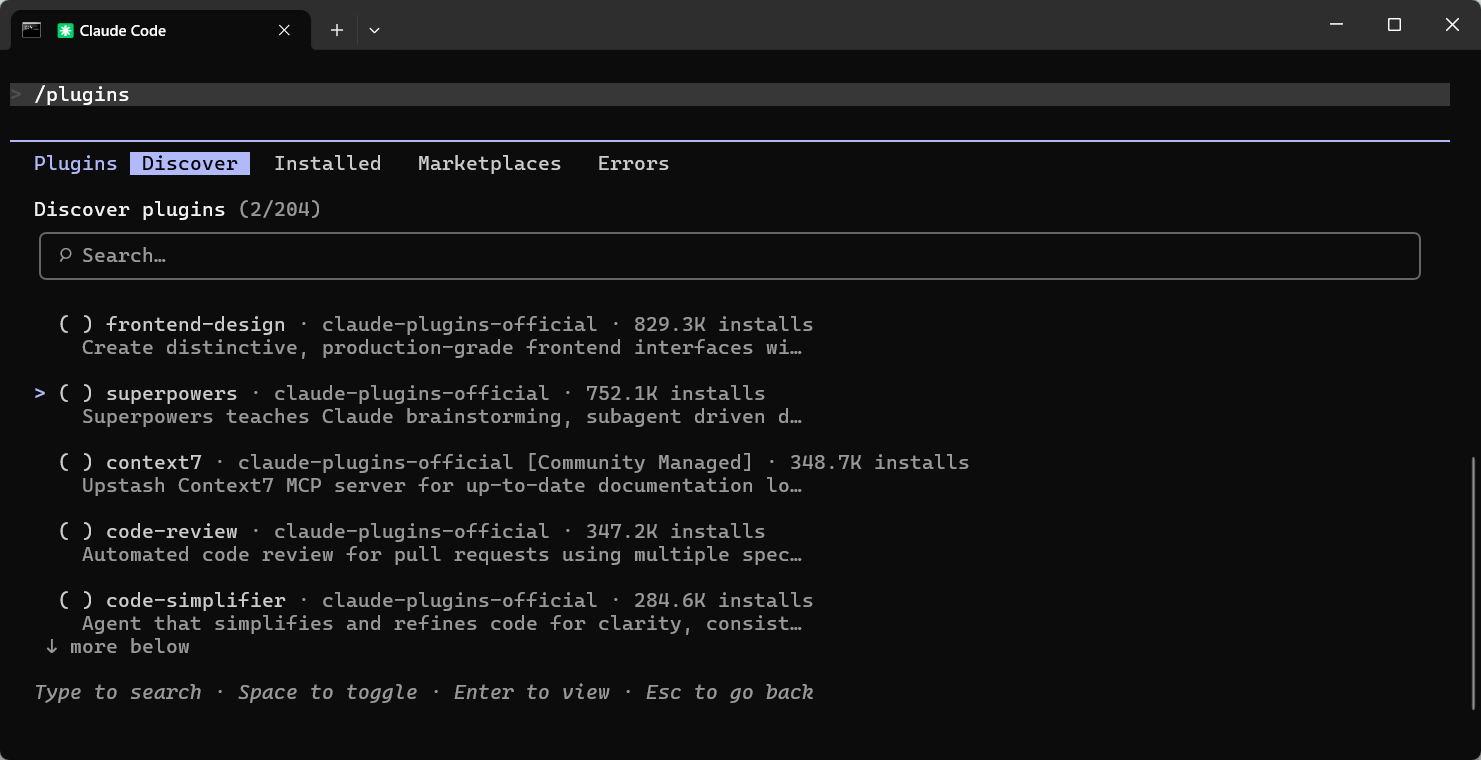
Task: Switch to the Discover tab
Action: pyautogui.click(x=190, y=163)
